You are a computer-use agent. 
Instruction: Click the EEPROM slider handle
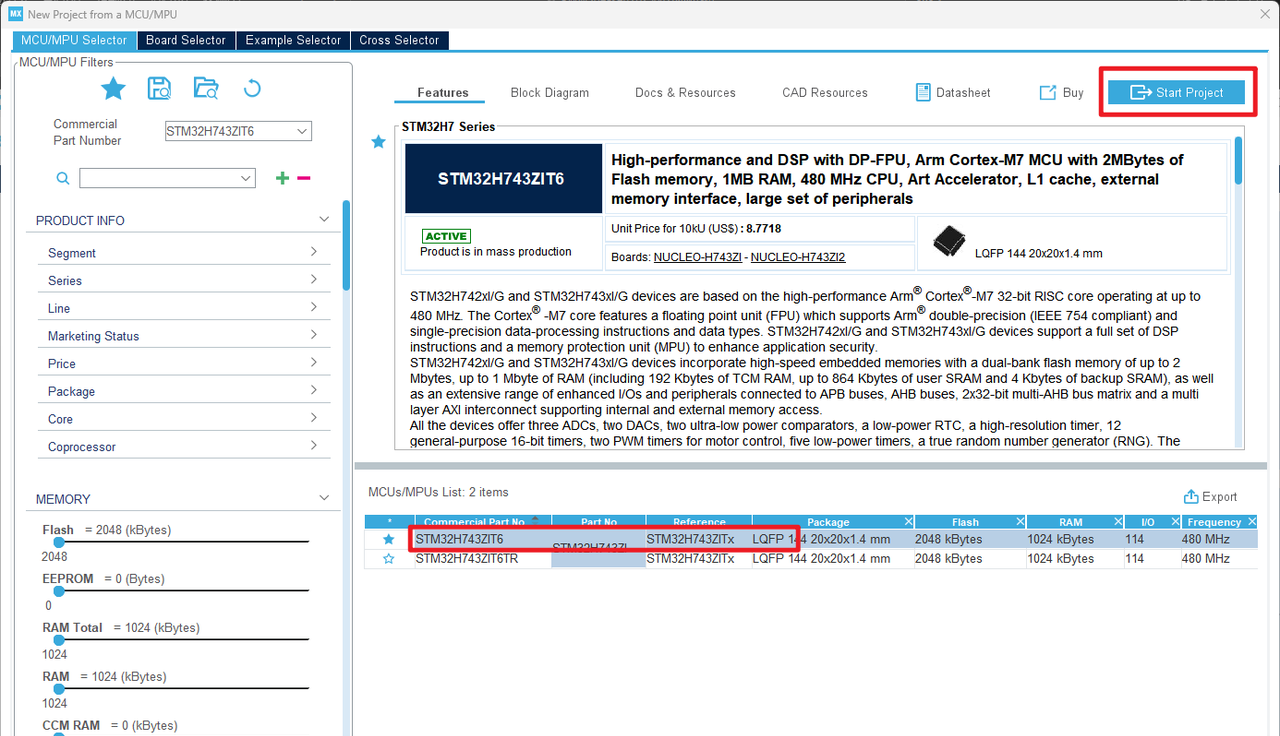pos(59,590)
